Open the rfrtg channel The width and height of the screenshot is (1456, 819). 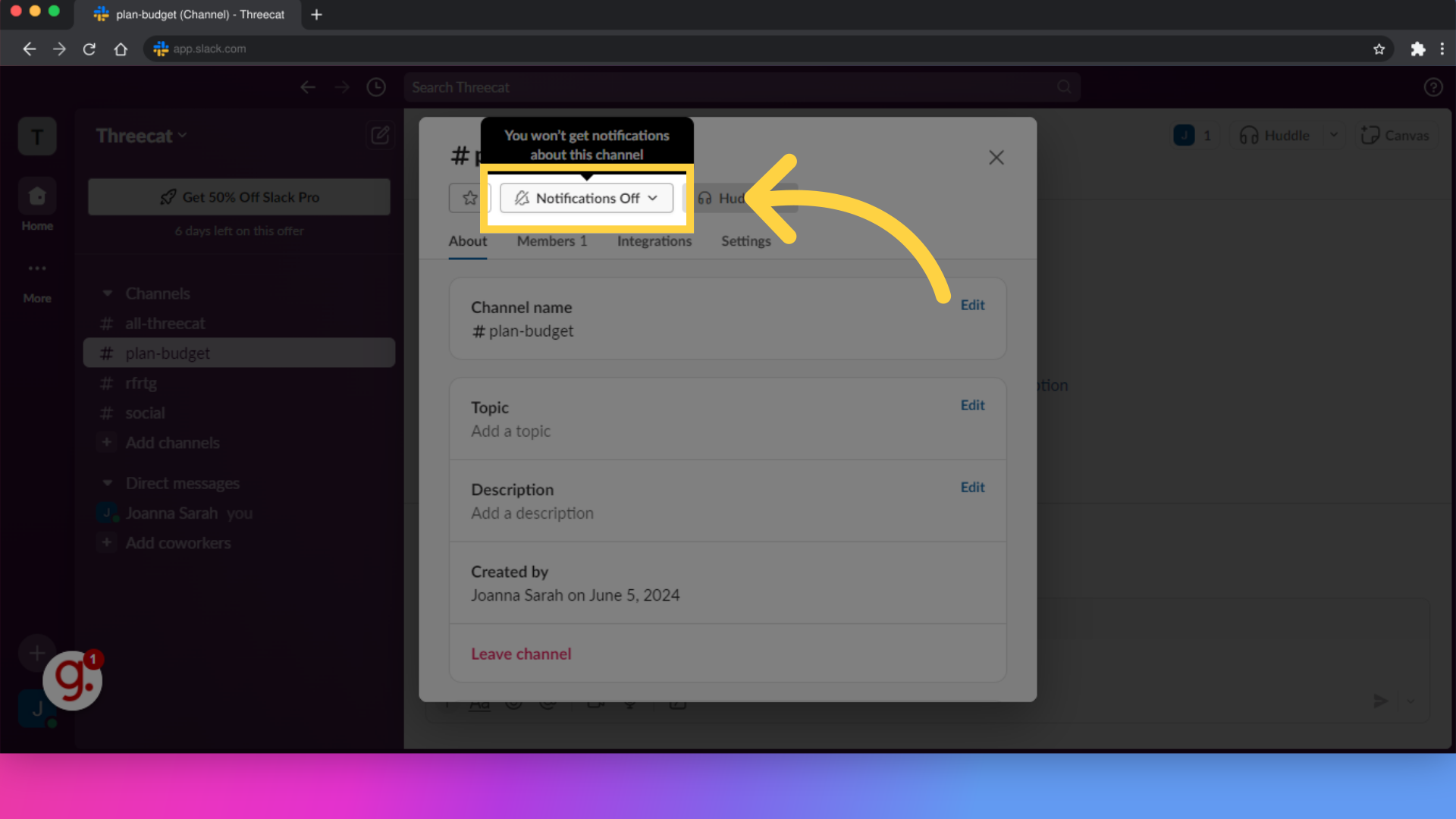click(240, 384)
